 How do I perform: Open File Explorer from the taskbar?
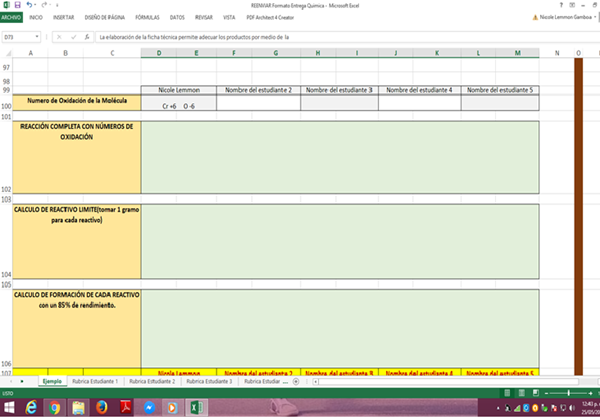click(78, 408)
